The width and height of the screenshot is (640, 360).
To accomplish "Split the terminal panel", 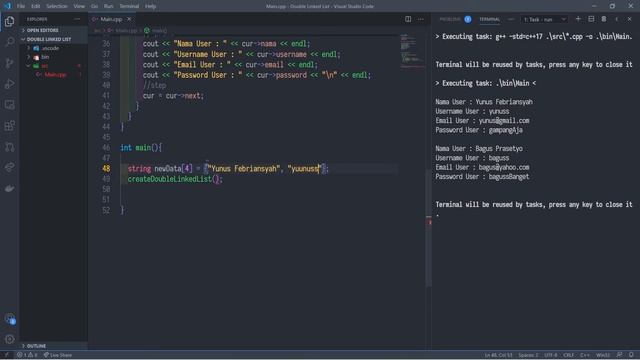I will pos(591,19).
